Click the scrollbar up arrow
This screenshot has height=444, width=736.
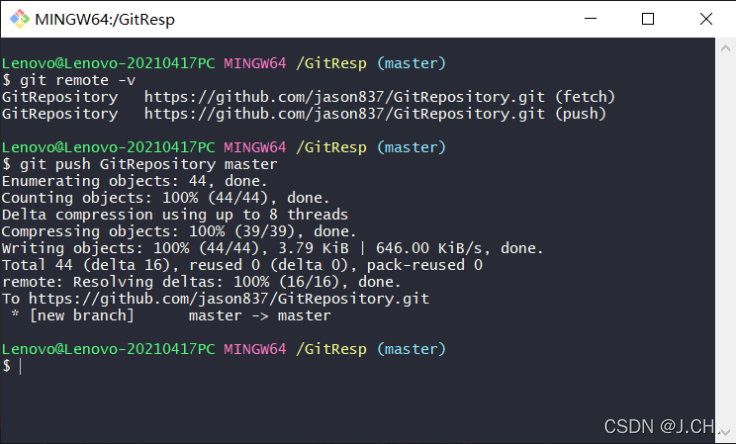coord(725,48)
